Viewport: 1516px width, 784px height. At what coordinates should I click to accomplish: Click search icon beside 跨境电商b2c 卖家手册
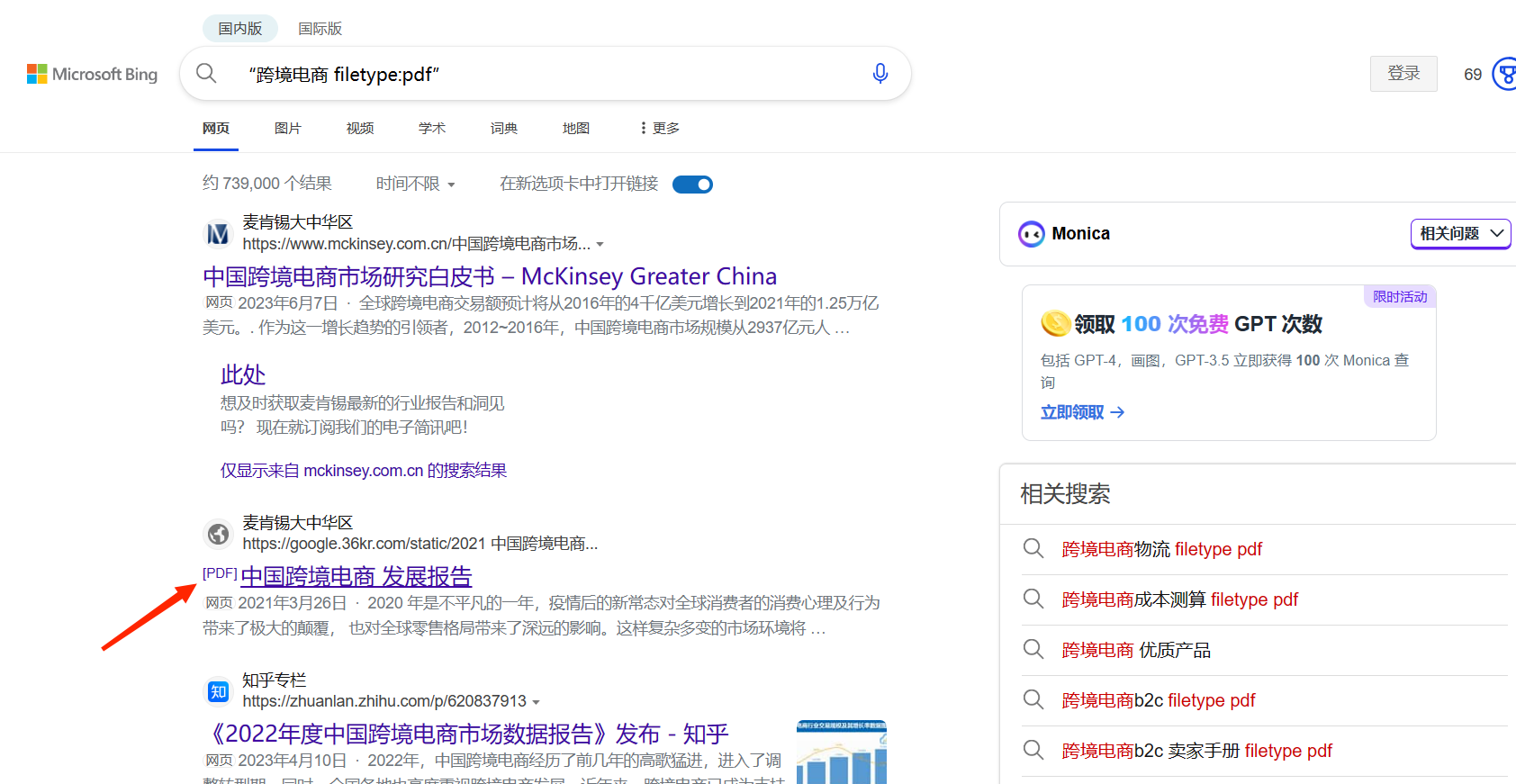pyautogui.click(x=1033, y=750)
